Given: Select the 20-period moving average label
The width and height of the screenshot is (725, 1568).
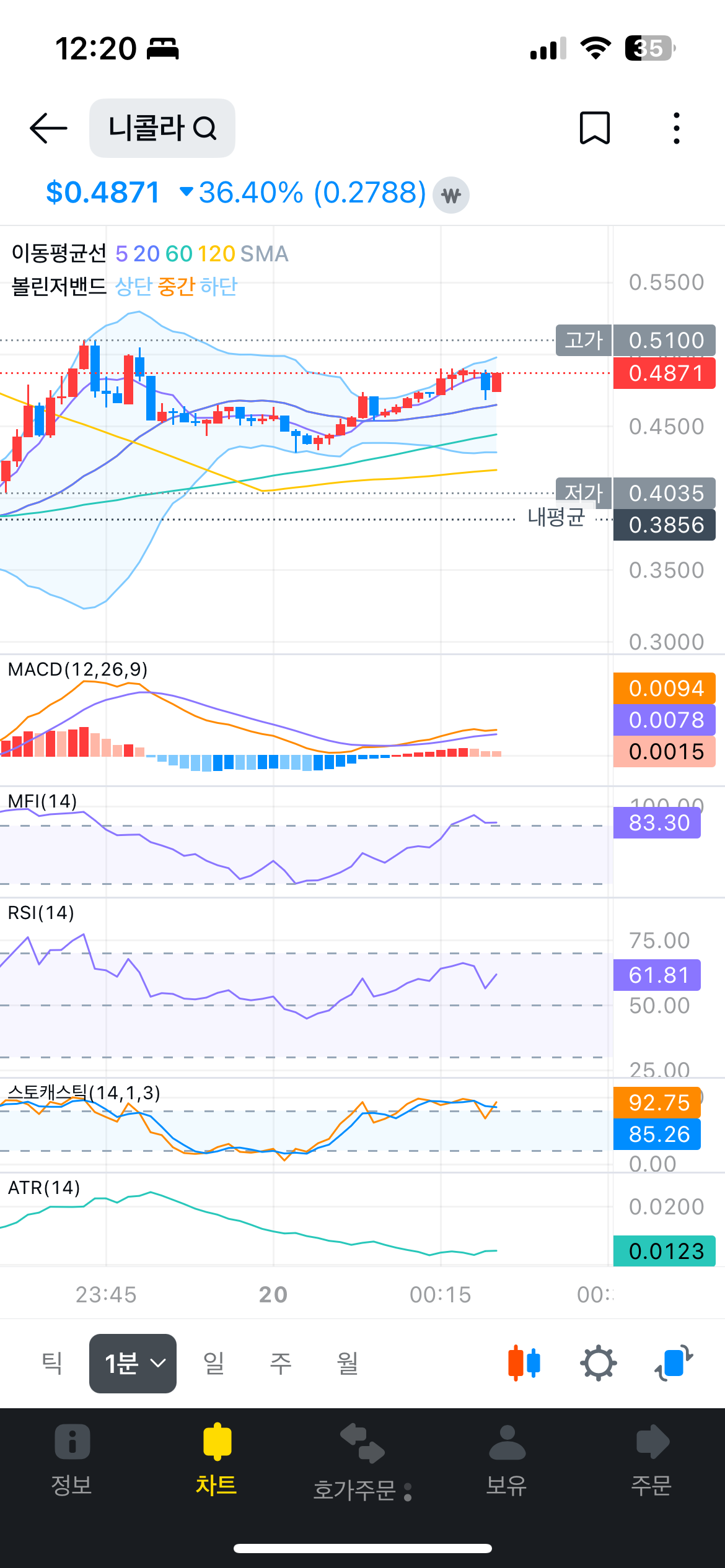Looking at the screenshot, I should point(146,254).
